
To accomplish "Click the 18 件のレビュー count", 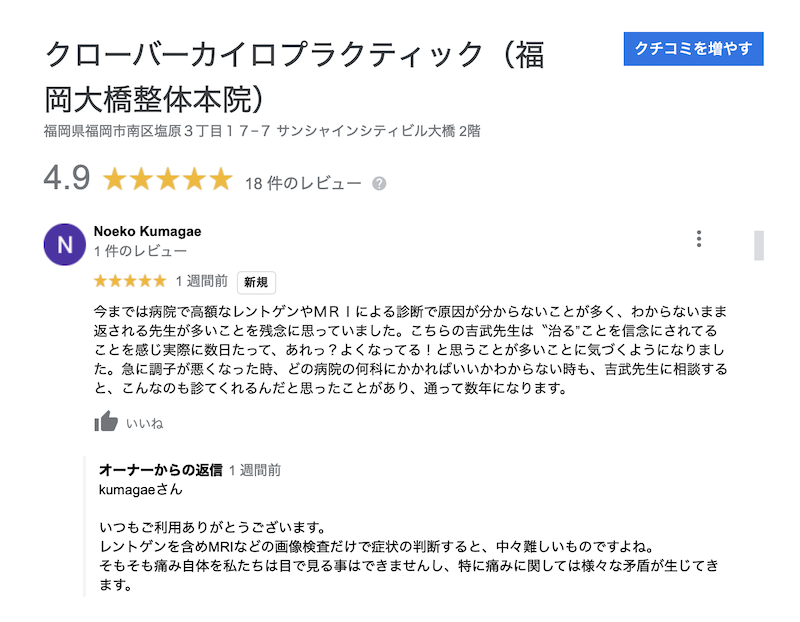I will [x=302, y=183].
